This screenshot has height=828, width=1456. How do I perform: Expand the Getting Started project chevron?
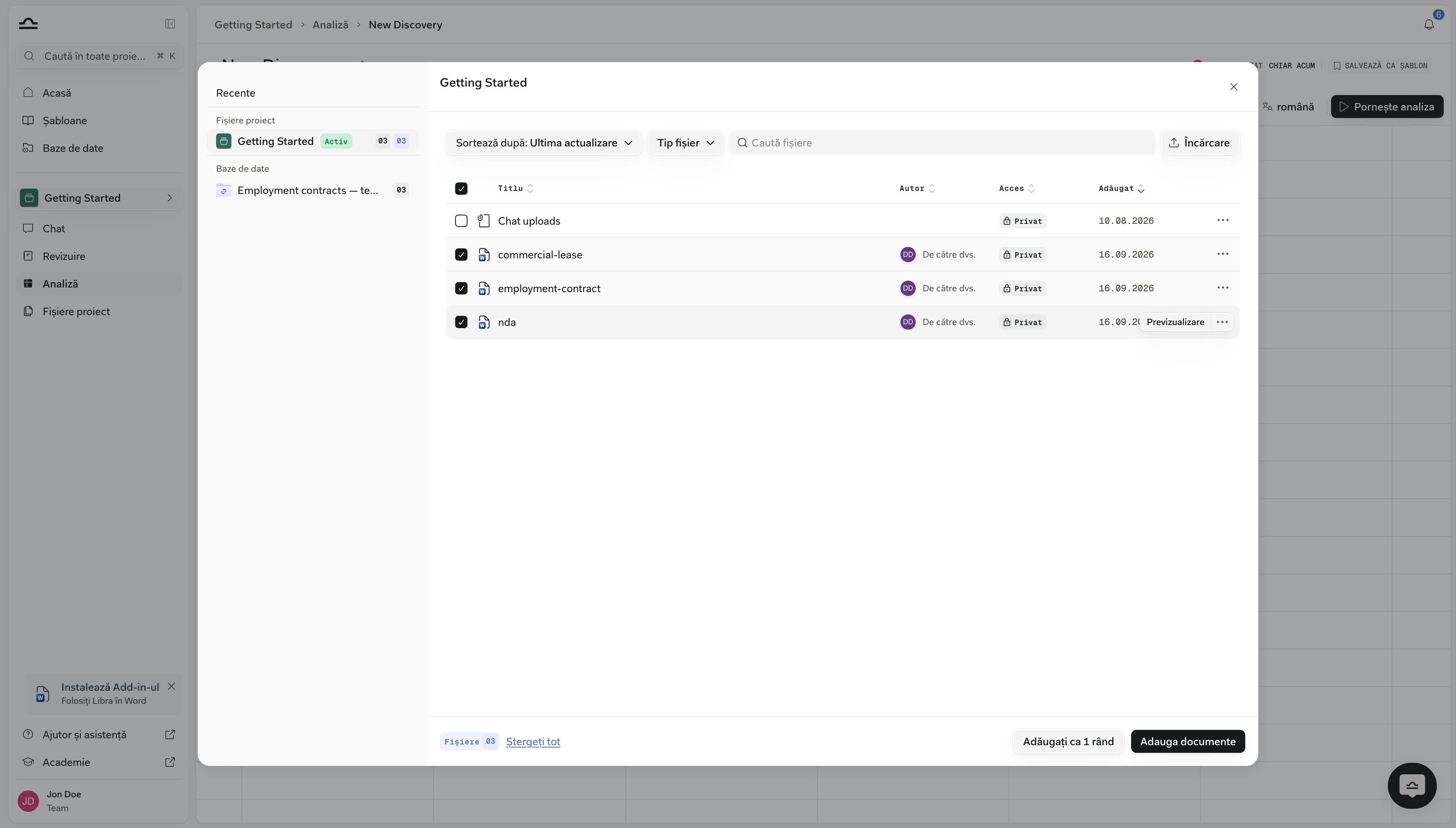pyautogui.click(x=169, y=198)
